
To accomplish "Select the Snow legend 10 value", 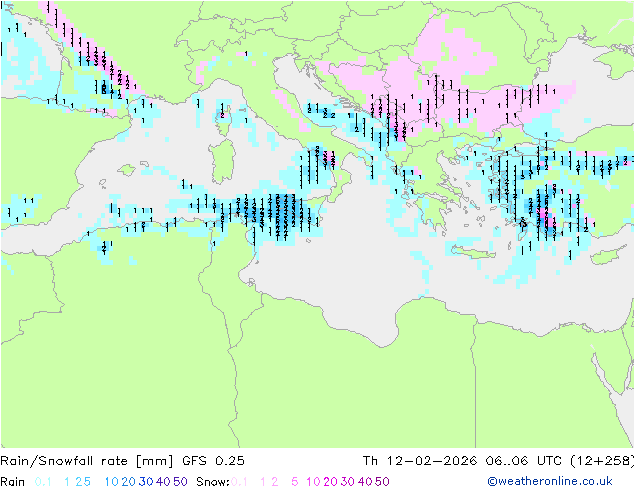I will click(x=313, y=482).
